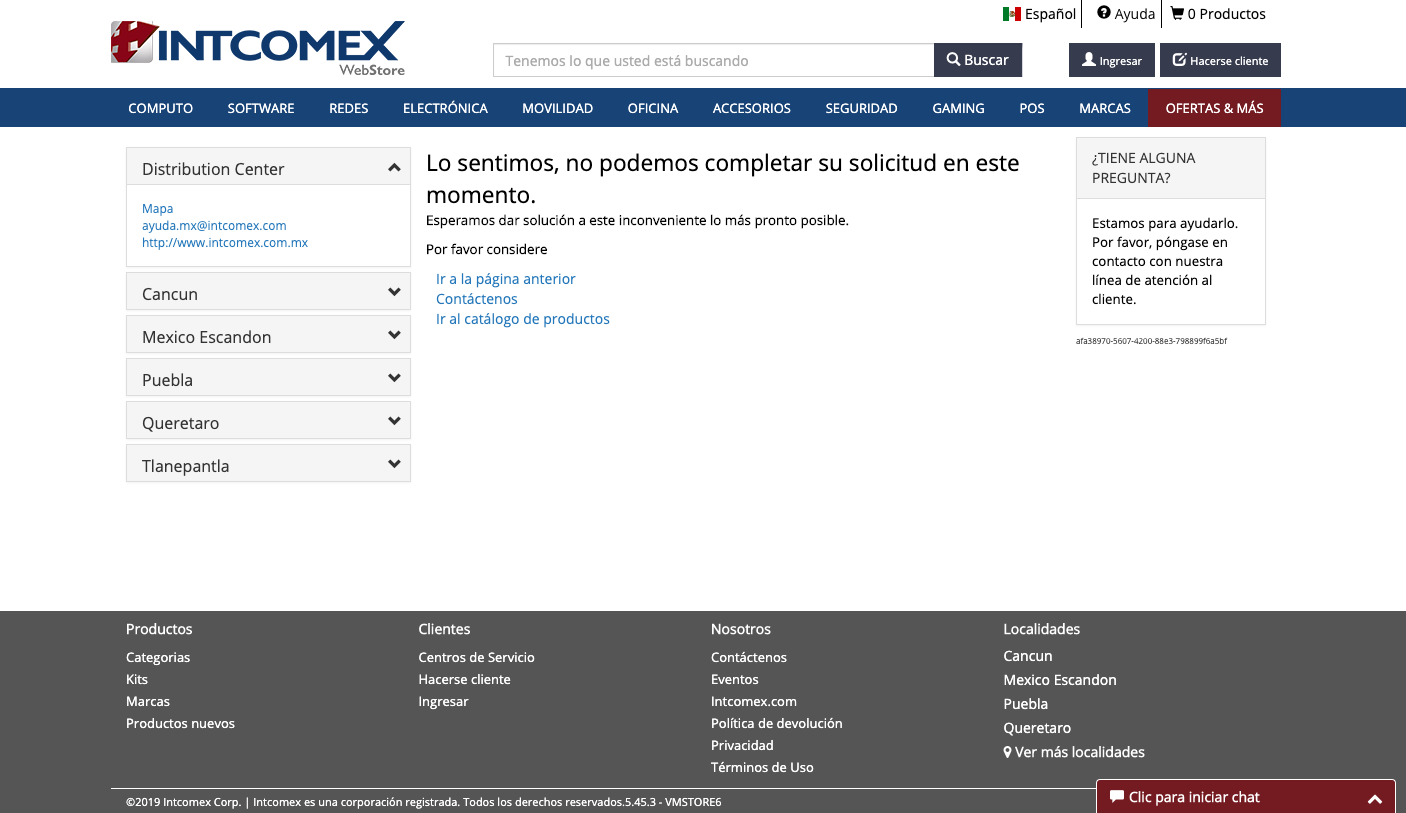Click the ayuda.mx@intcomex.com email link
The height and width of the screenshot is (813, 1406).
[x=214, y=226]
